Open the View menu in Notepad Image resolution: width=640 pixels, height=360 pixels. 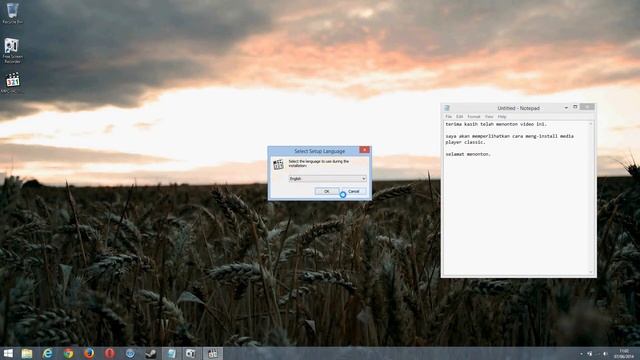489,117
